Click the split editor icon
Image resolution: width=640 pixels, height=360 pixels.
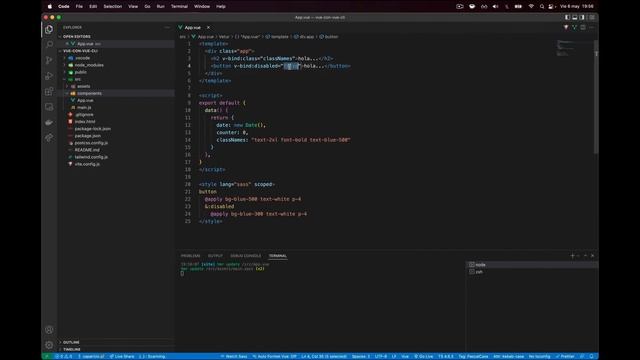click(583, 27)
